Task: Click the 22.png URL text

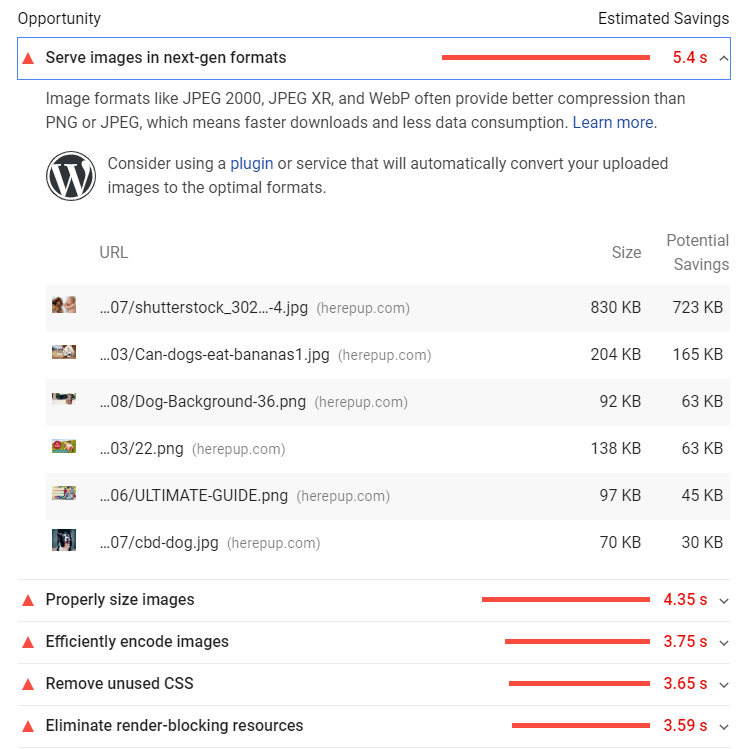Action: [x=141, y=448]
